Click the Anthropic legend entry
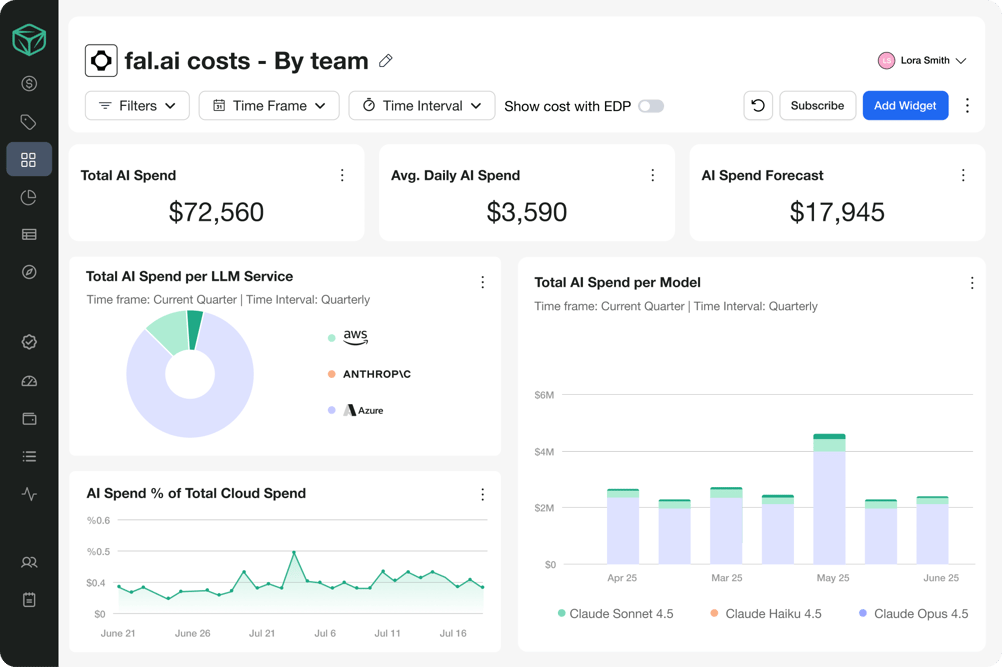The width and height of the screenshot is (1002, 667). coord(369,374)
